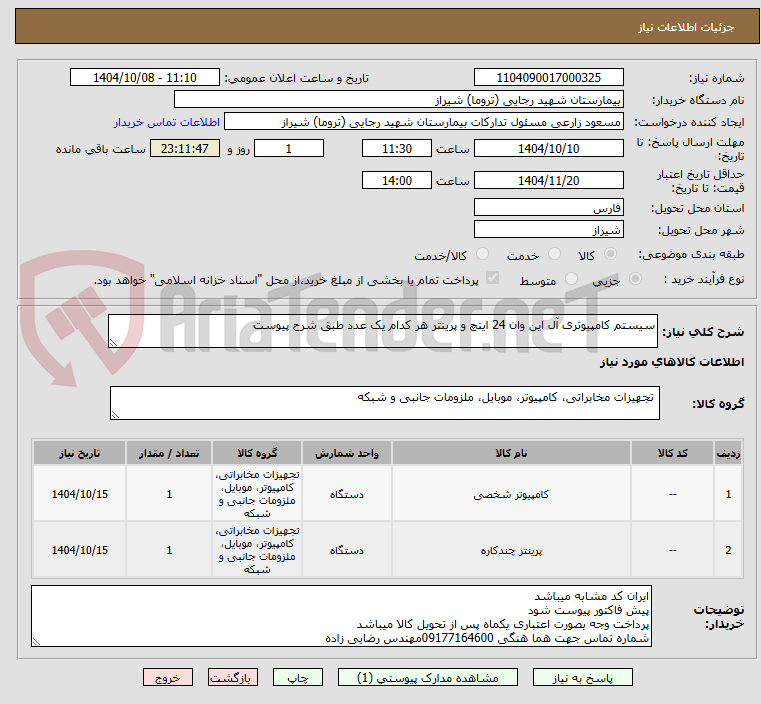Screen dimensions: 761x704
Task: Click the deadline time field 11:30
Action: [x=397, y=148]
